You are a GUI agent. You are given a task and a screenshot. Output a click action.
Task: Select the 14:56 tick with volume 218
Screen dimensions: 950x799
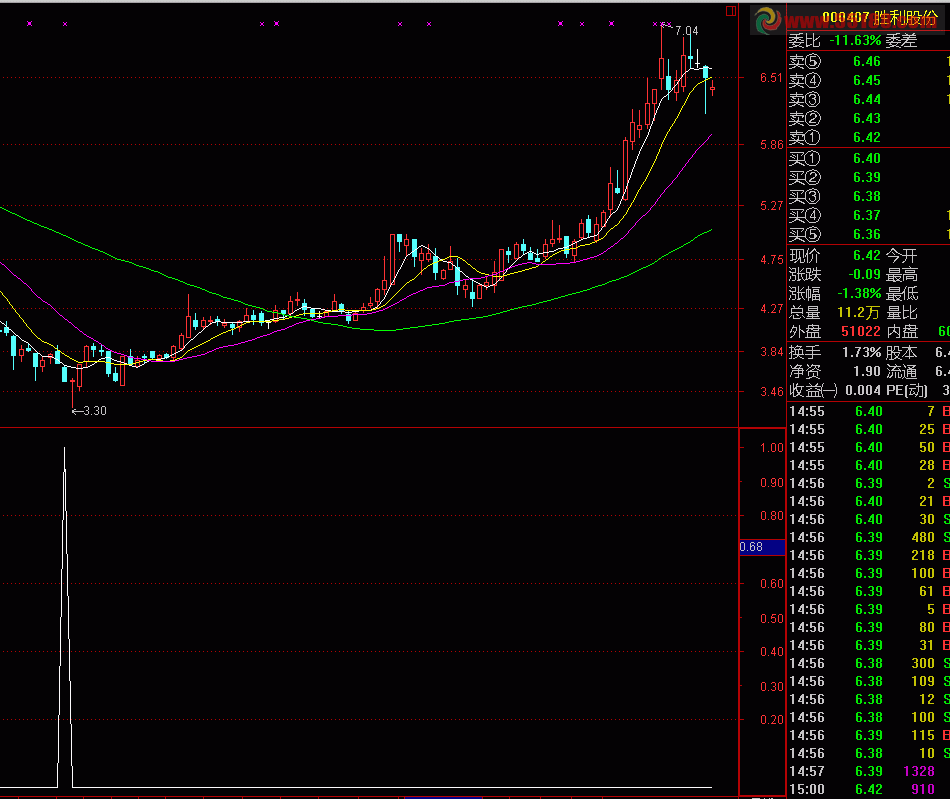coord(869,555)
